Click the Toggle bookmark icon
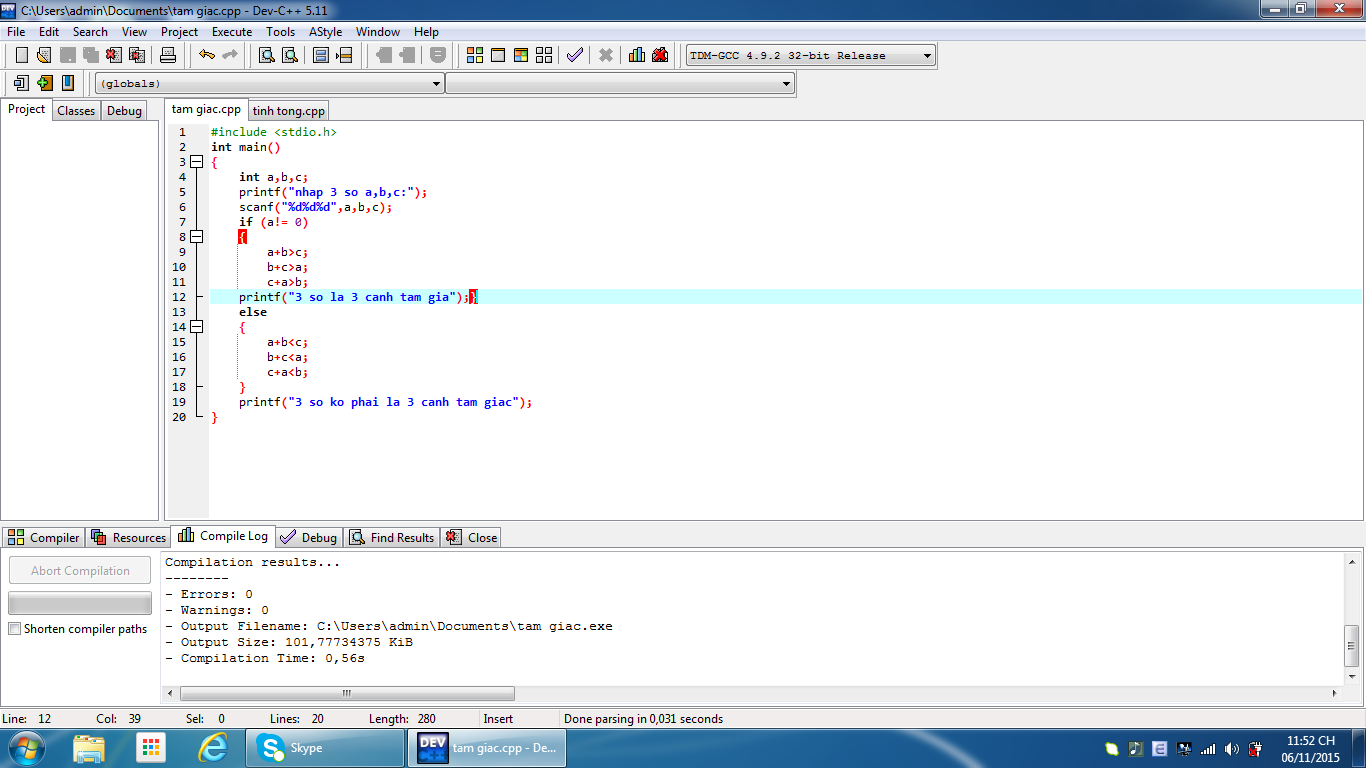Viewport: 1366px width, 768px height. [68, 83]
